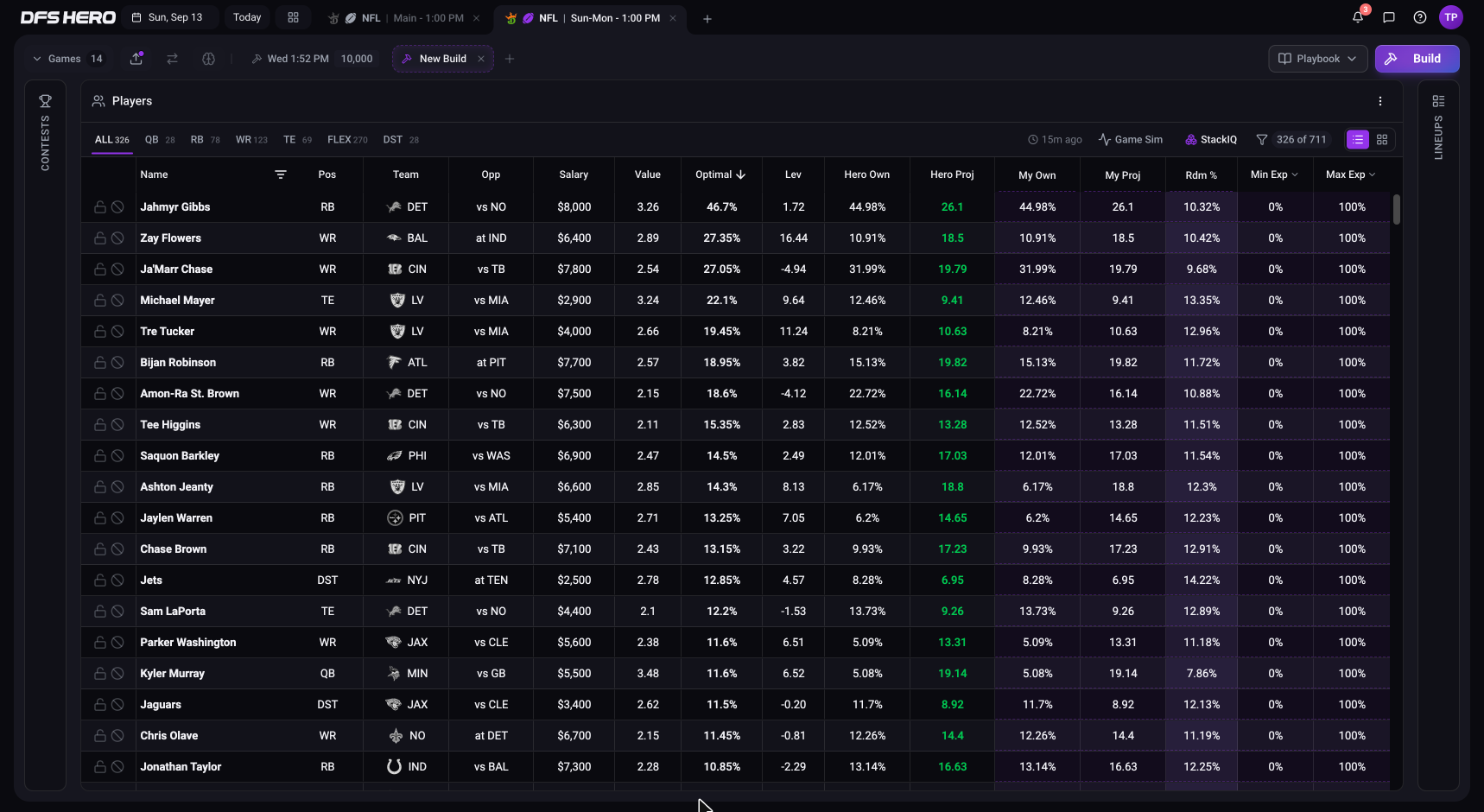
Task: Switch to grid view layout
Action: coord(1382,140)
